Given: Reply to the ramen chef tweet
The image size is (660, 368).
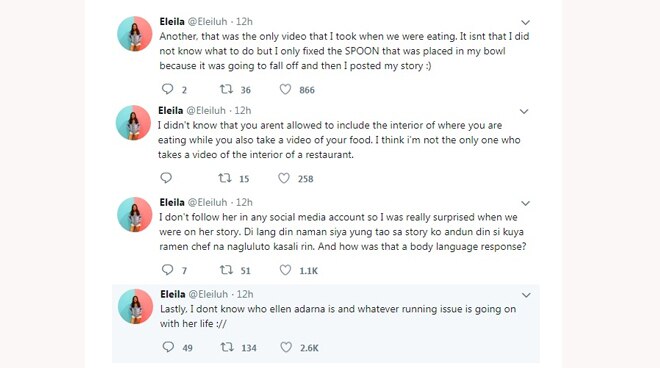Looking at the screenshot, I should 168,269.
